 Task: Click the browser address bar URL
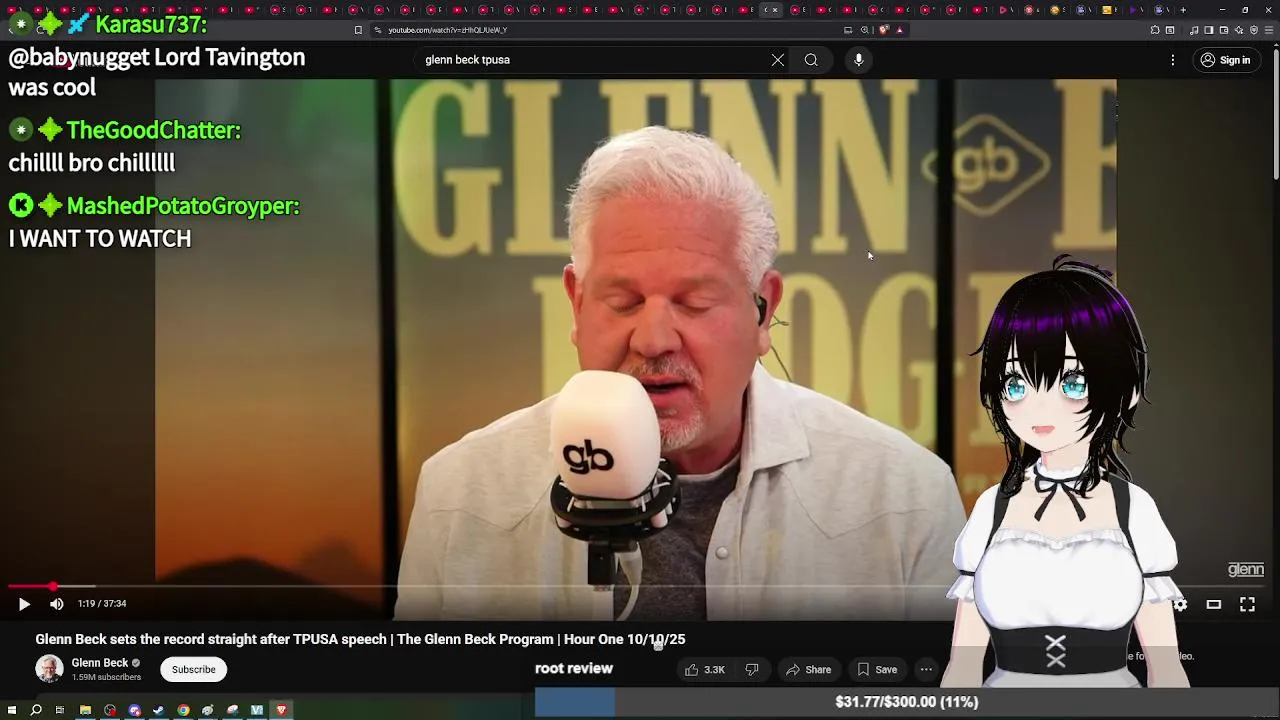click(447, 30)
